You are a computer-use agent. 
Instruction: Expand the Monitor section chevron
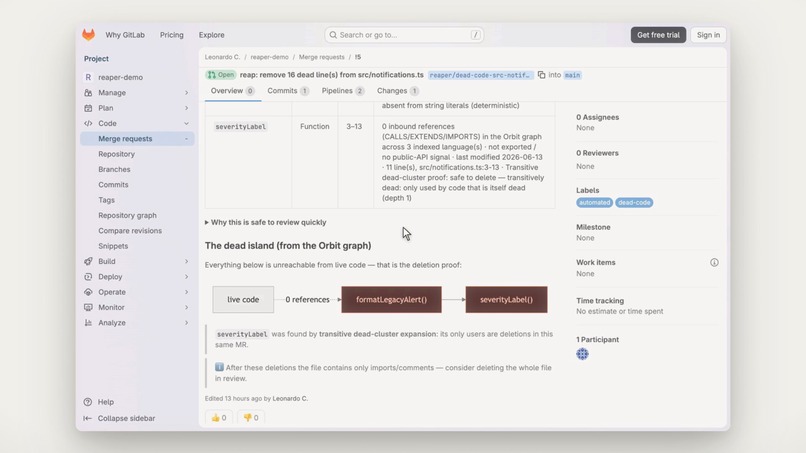[186, 307]
